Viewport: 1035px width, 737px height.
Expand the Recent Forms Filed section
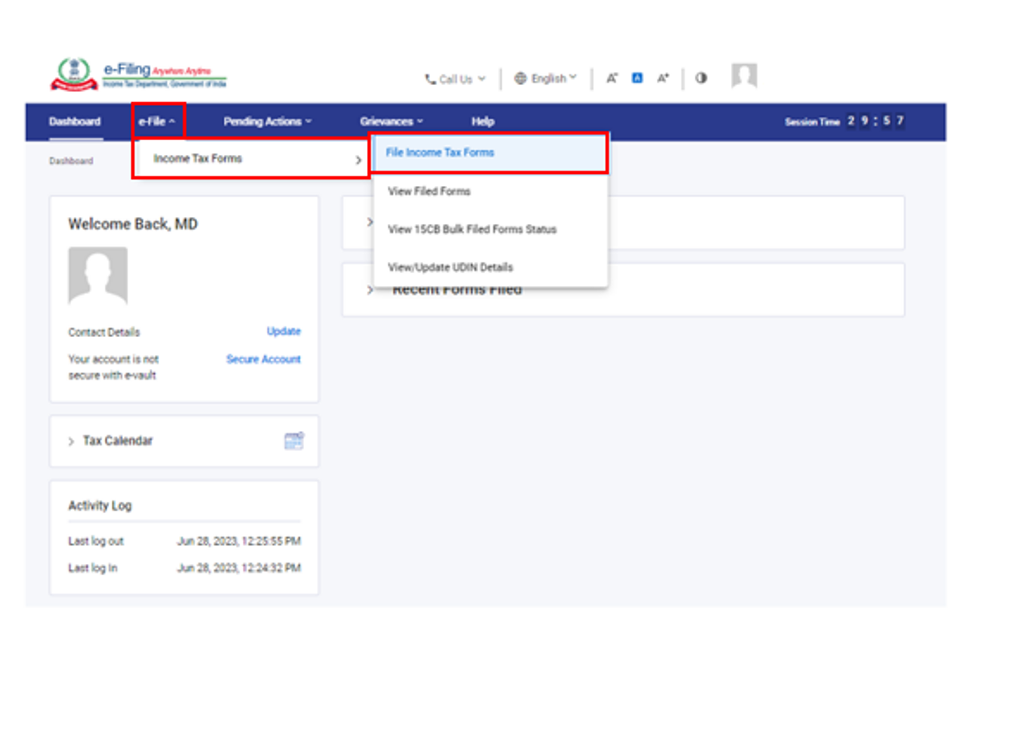coord(370,290)
